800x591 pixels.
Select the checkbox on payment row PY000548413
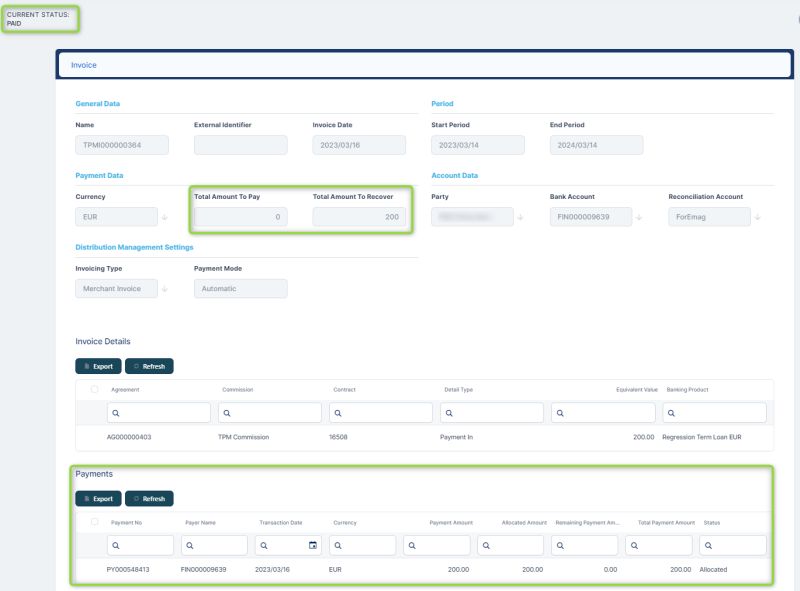(93, 569)
